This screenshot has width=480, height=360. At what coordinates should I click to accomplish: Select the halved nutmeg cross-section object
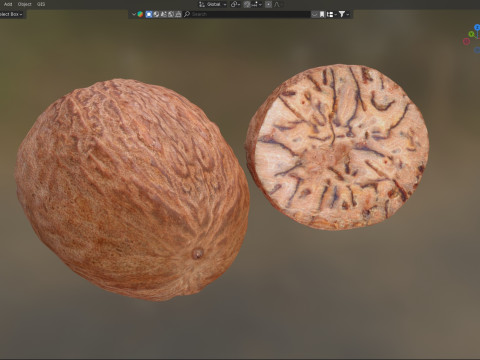337,147
